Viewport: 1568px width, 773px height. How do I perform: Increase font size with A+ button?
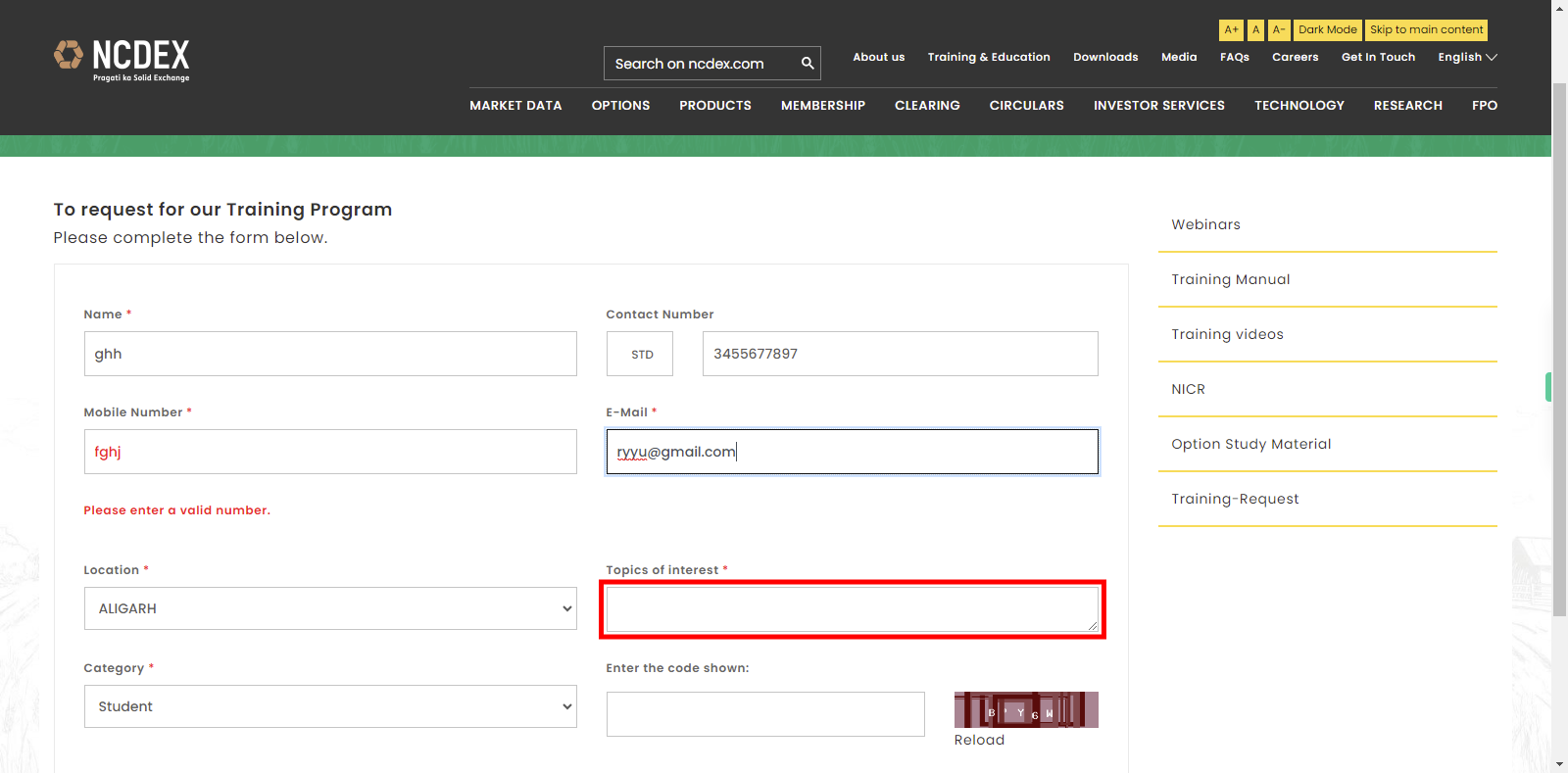point(1231,30)
